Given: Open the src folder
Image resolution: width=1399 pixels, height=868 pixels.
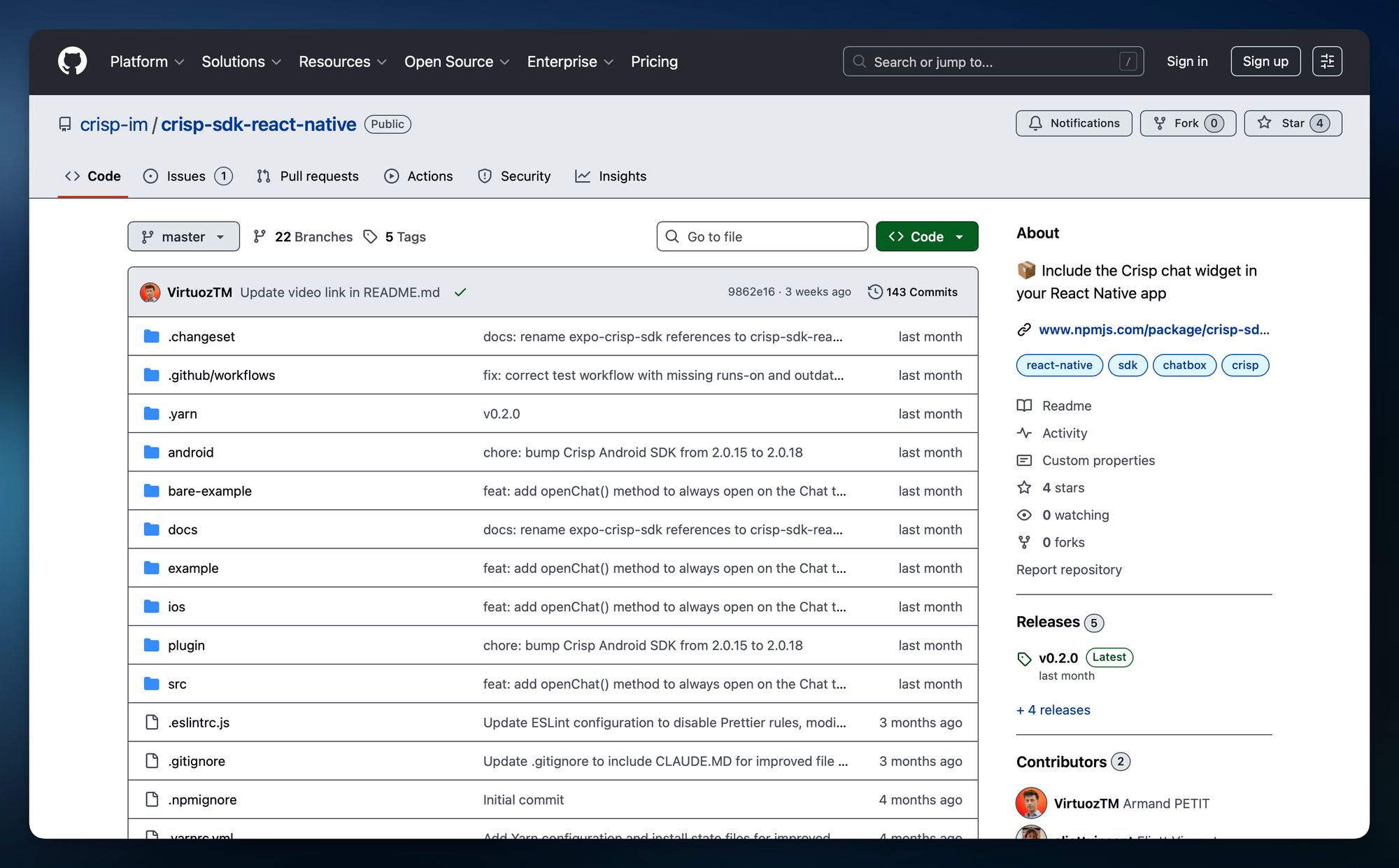Looking at the screenshot, I should click(177, 683).
